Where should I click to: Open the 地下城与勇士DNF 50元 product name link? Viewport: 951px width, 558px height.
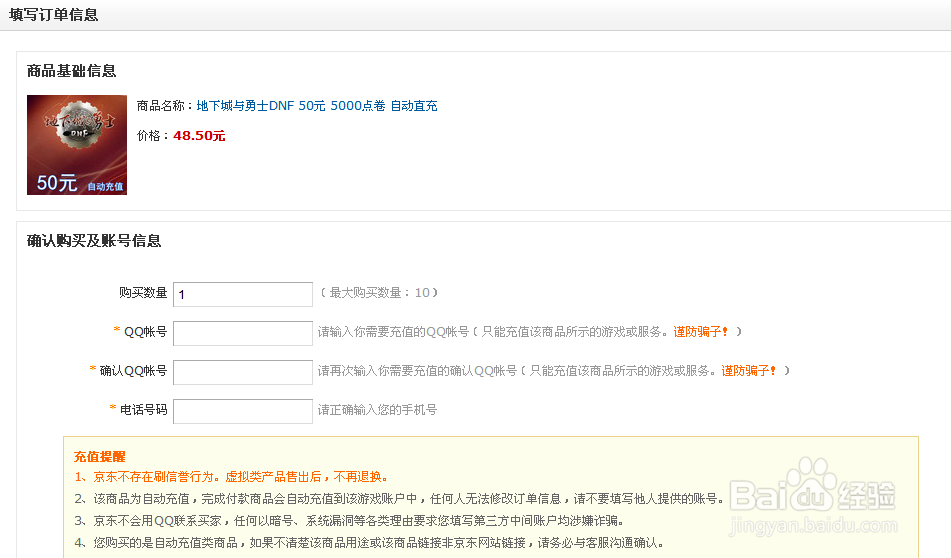[317, 106]
